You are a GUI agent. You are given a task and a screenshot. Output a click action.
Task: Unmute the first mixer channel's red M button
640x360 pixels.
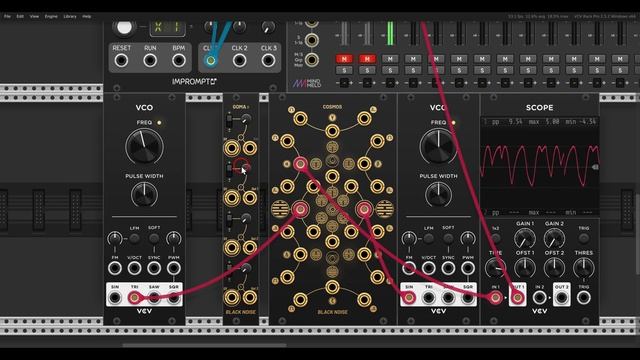tap(344, 59)
